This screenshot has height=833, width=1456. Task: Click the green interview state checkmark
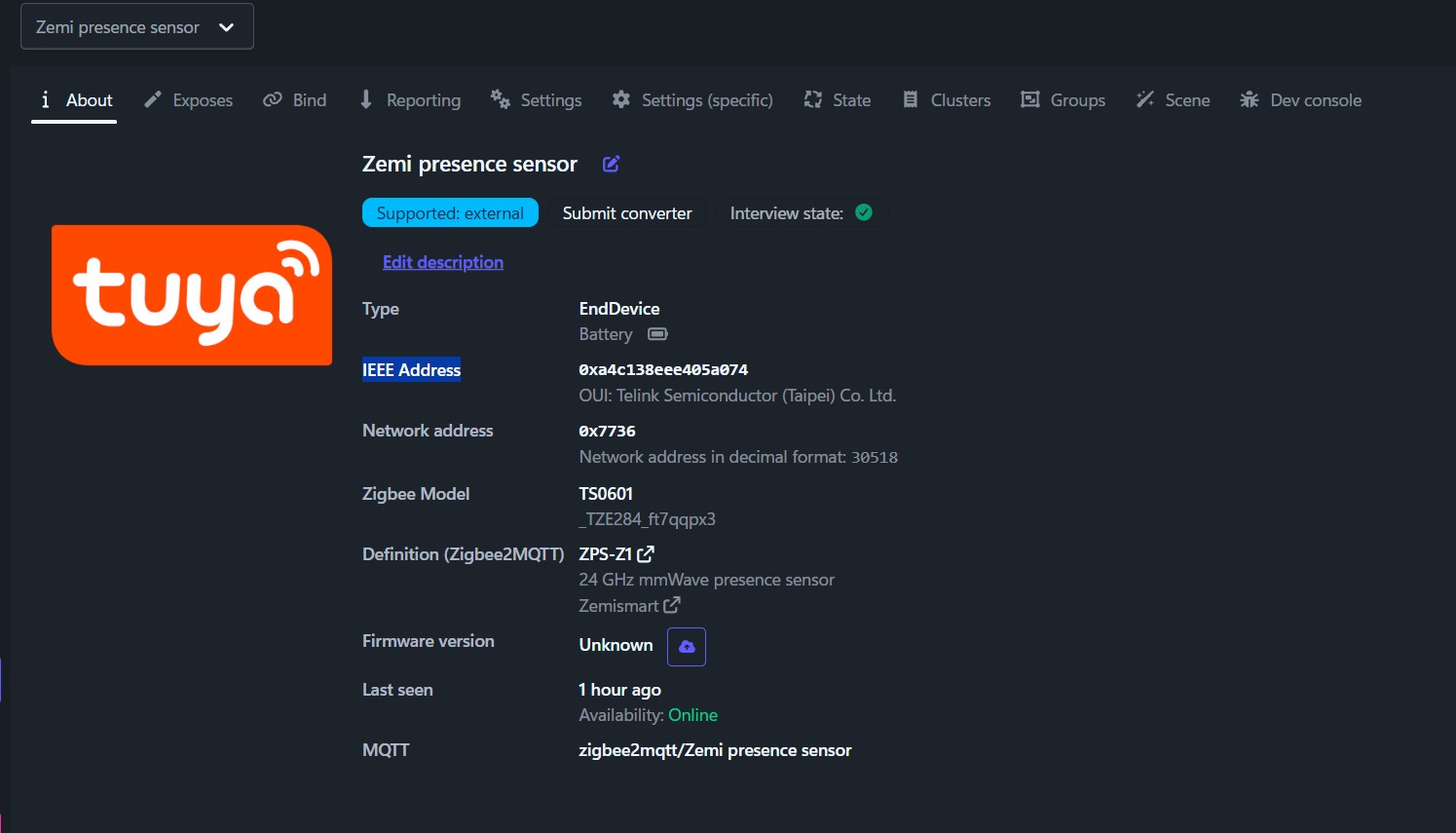tap(864, 212)
